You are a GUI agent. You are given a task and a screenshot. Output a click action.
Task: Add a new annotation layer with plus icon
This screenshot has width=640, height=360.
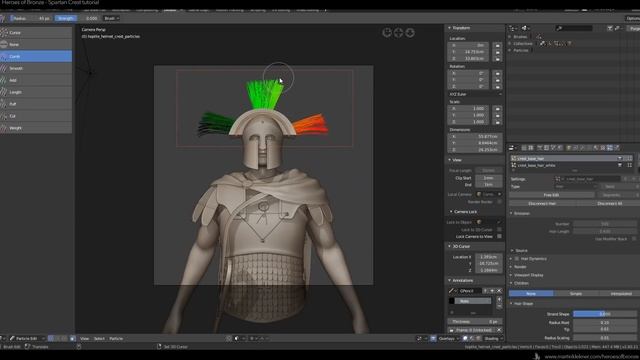(499, 299)
